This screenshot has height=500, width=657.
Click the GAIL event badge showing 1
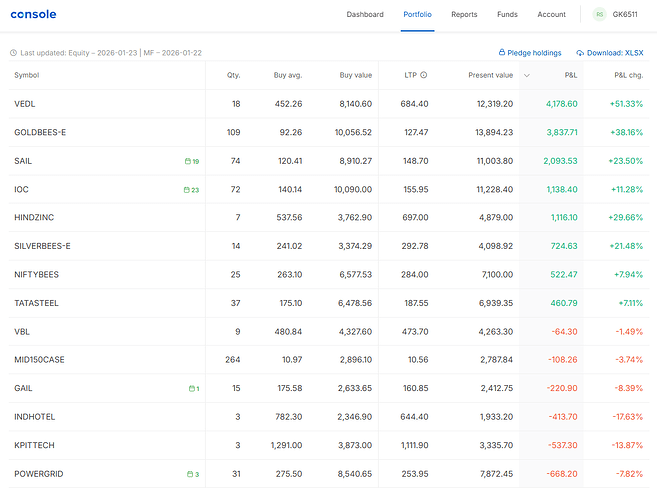point(194,388)
